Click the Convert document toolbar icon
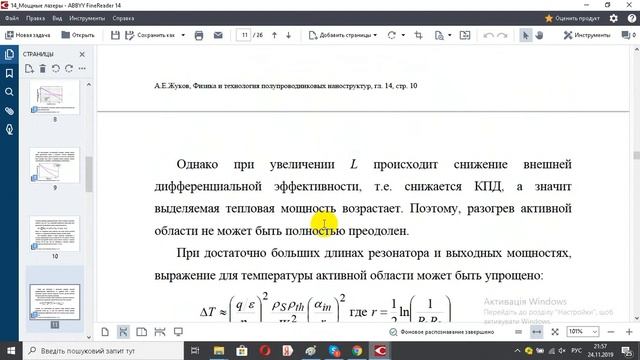Viewport: 640px width, 360px height. coord(465,35)
